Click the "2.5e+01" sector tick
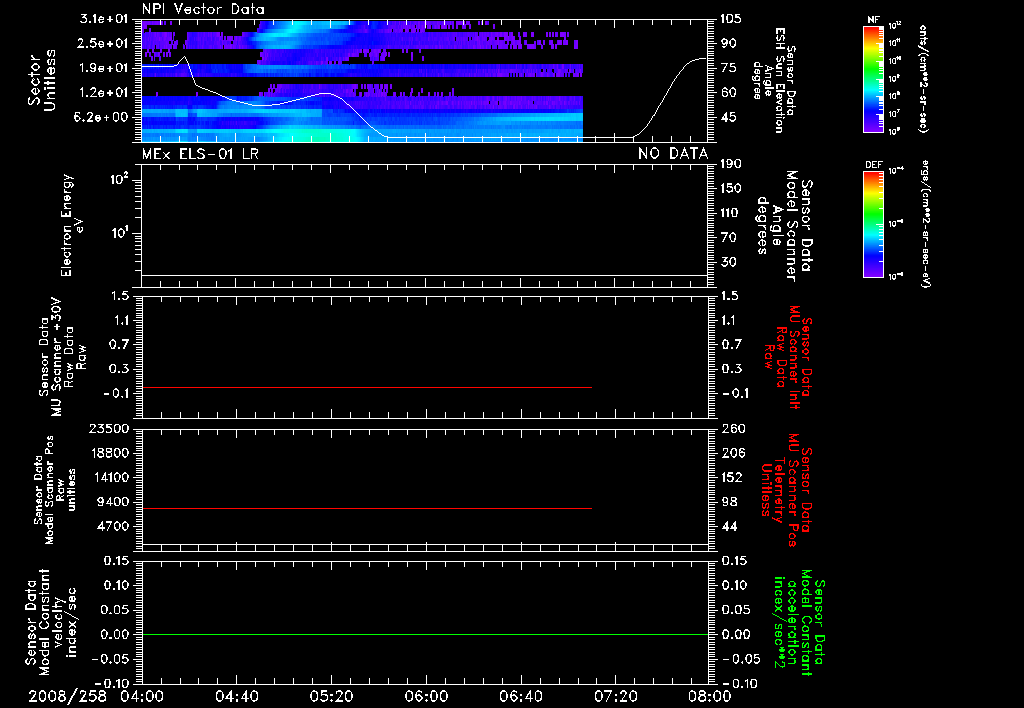1024x708 pixels. 104,43
